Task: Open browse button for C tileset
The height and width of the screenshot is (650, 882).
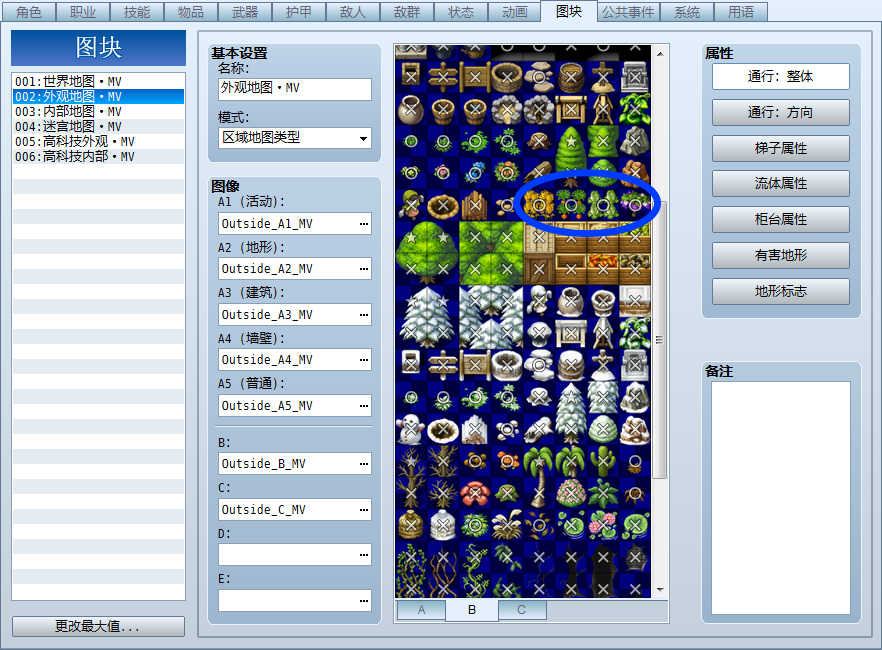Action: pos(364,510)
